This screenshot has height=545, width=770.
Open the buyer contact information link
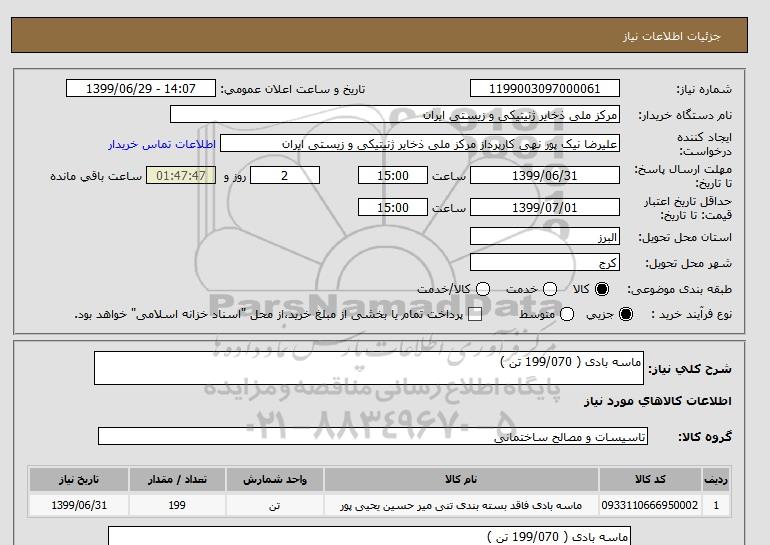pyautogui.click(x=162, y=144)
